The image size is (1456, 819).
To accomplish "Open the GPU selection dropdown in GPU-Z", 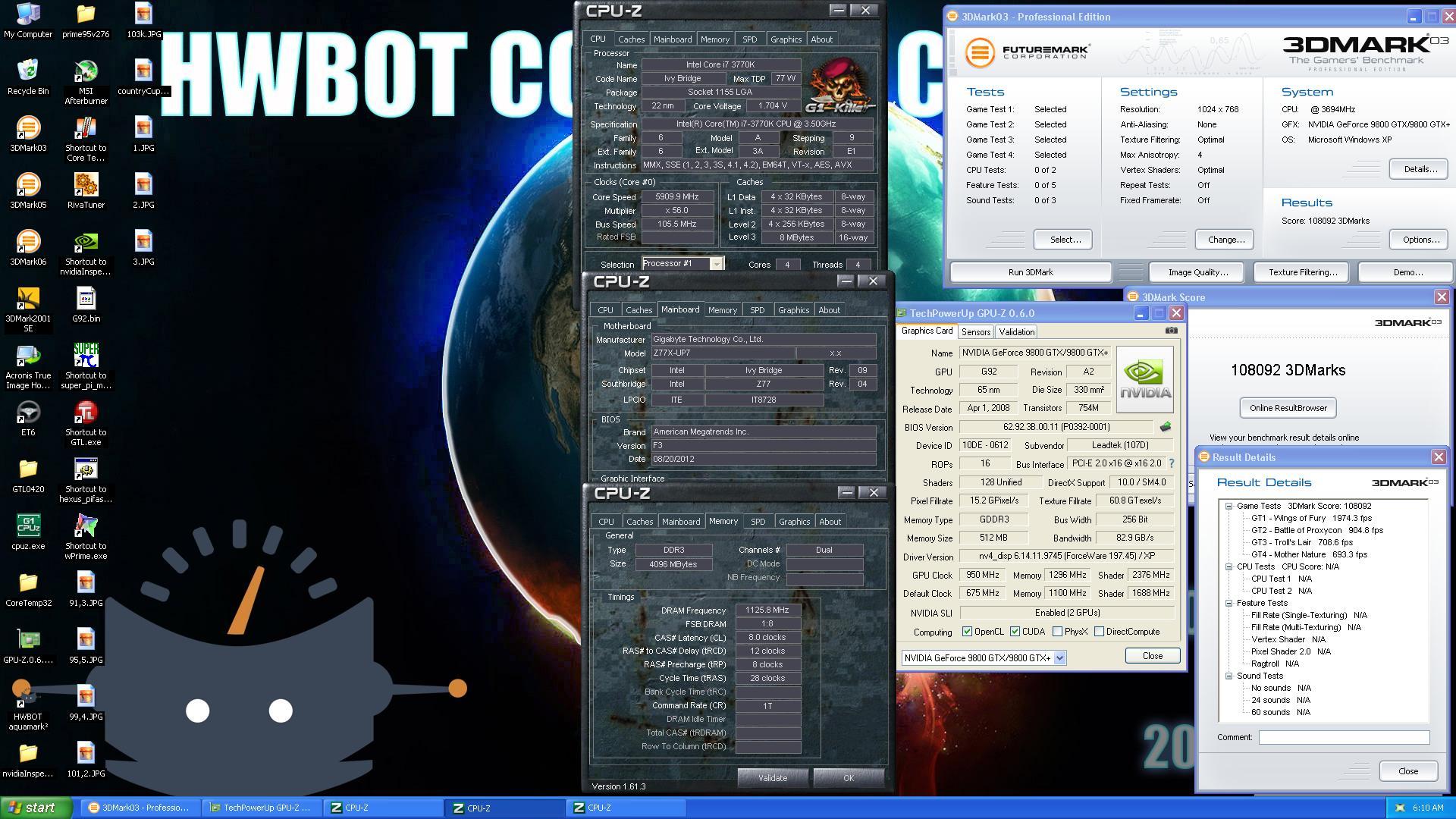I will 1059,658.
